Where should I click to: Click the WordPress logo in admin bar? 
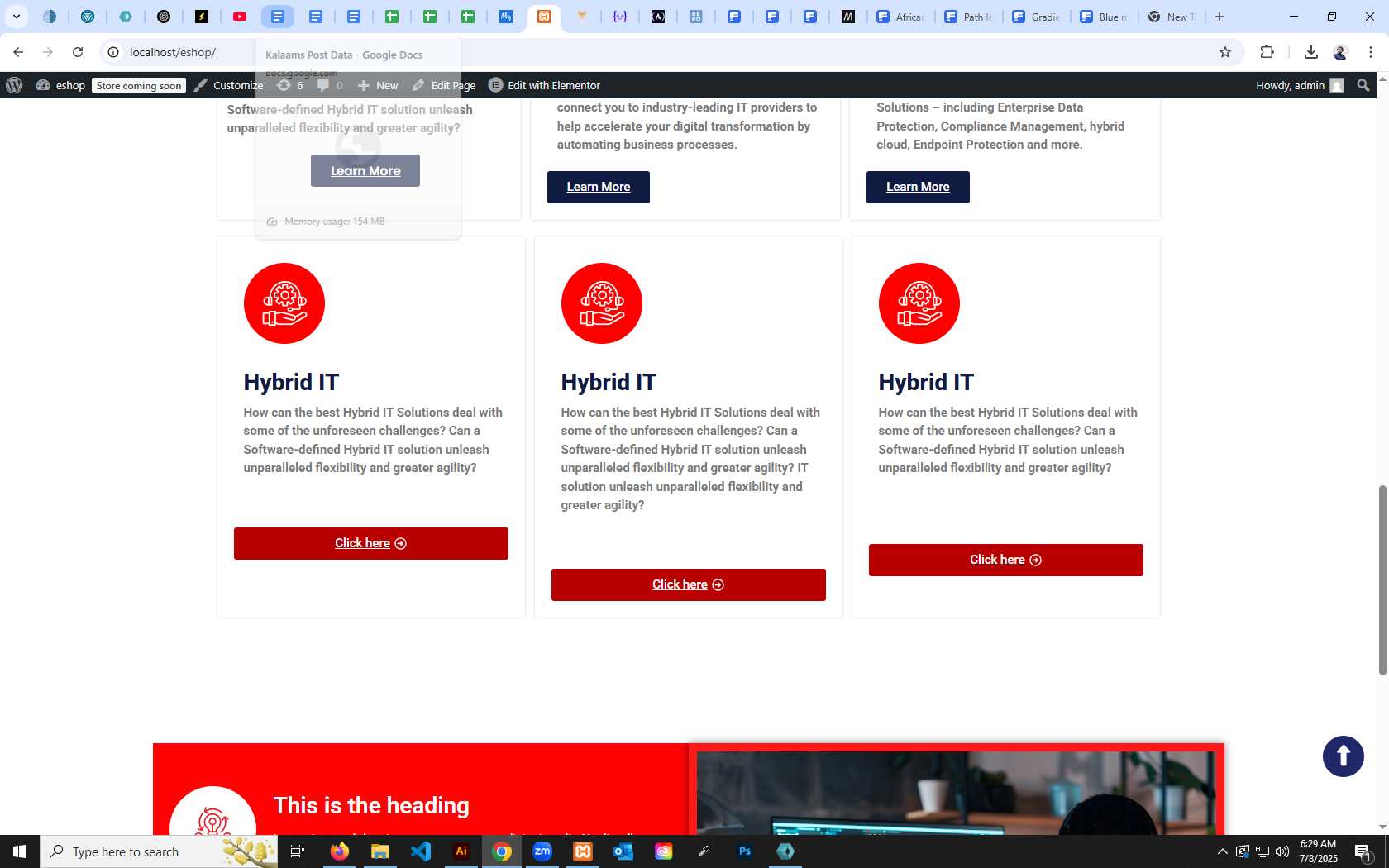tap(14, 85)
